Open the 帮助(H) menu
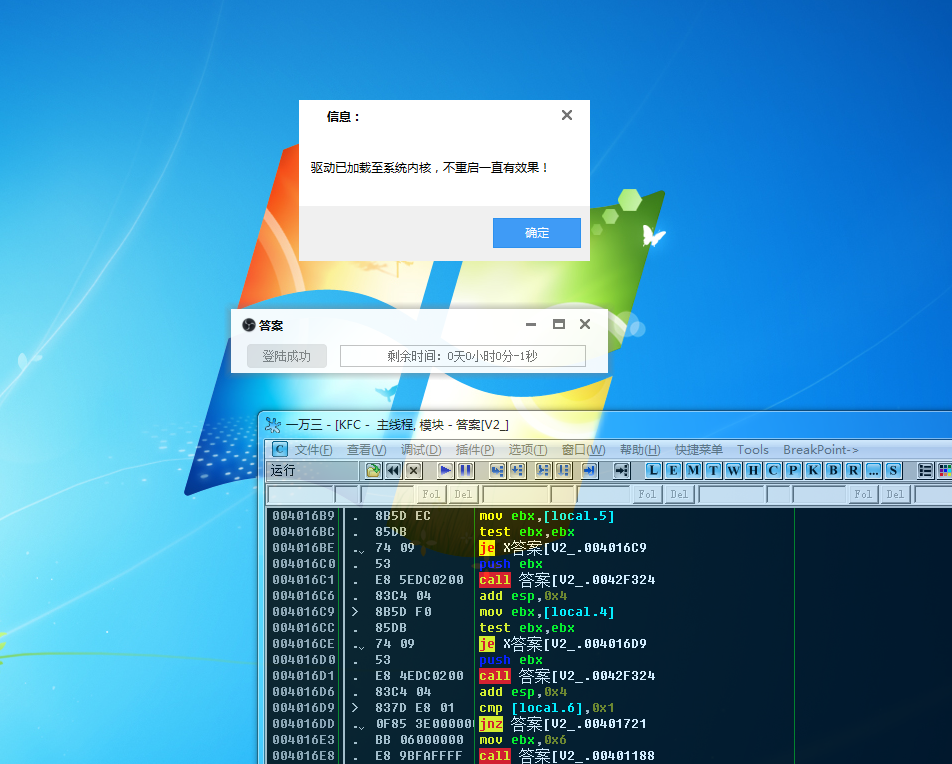952x764 pixels. tap(640, 450)
